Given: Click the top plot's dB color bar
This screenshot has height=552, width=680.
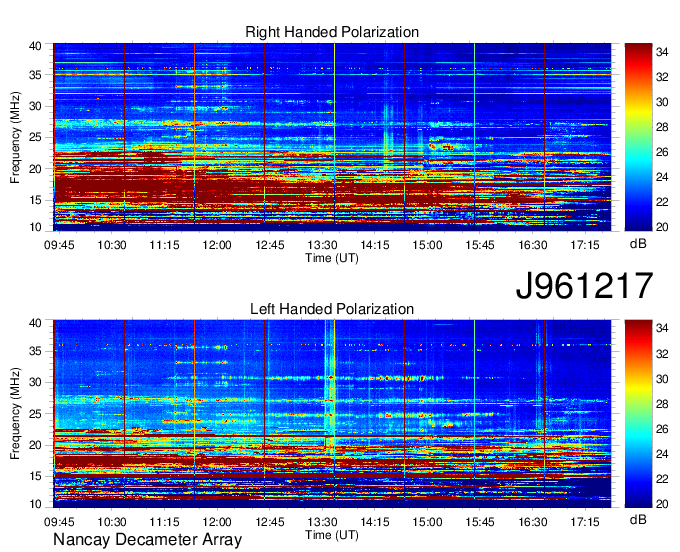Looking at the screenshot, I should (638, 137).
